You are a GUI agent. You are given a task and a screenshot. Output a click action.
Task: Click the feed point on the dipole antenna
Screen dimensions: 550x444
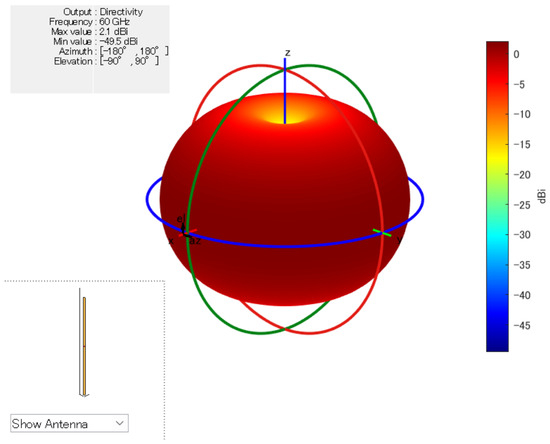click(84, 346)
